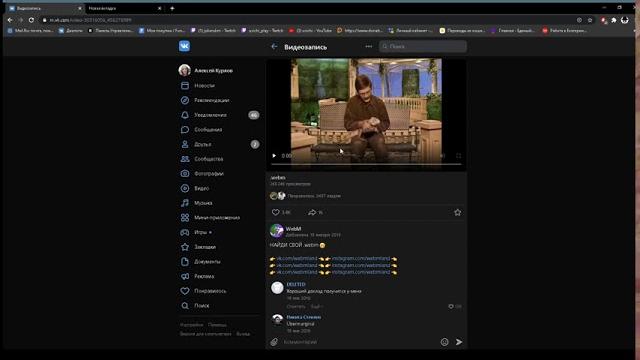The height and width of the screenshot is (360, 640).
Task: Like DELETED's comment with heart icon
Action: pos(451,306)
